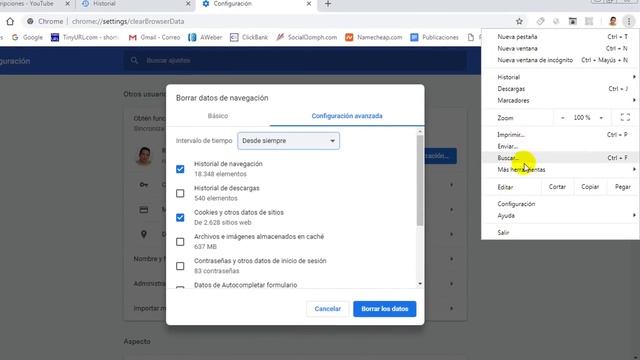
Task: Open the Gmail - Correo bookmark
Action: (154, 37)
